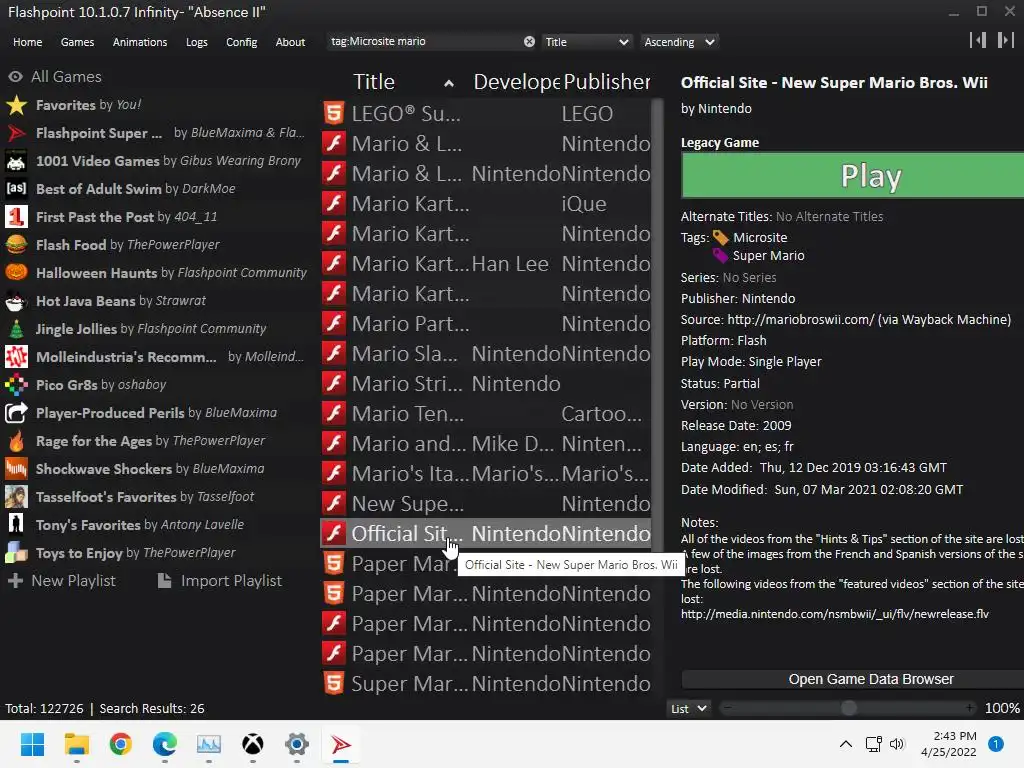Image resolution: width=1024 pixels, height=768 pixels.
Task: Click the Pico Gr8s playlist icon
Action: 16,385
